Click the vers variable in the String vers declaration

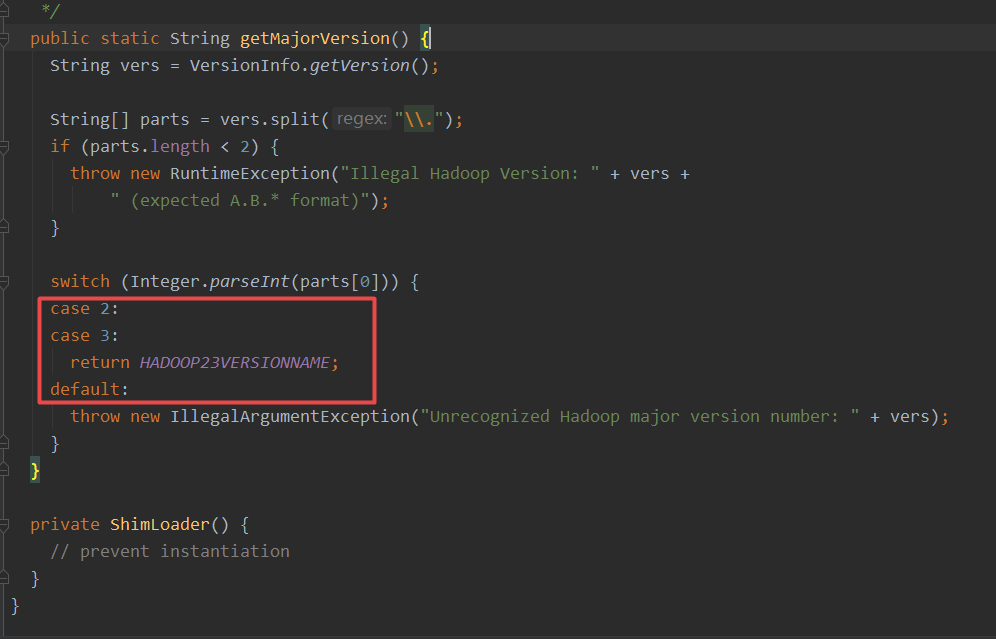pyautogui.click(x=140, y=65)
